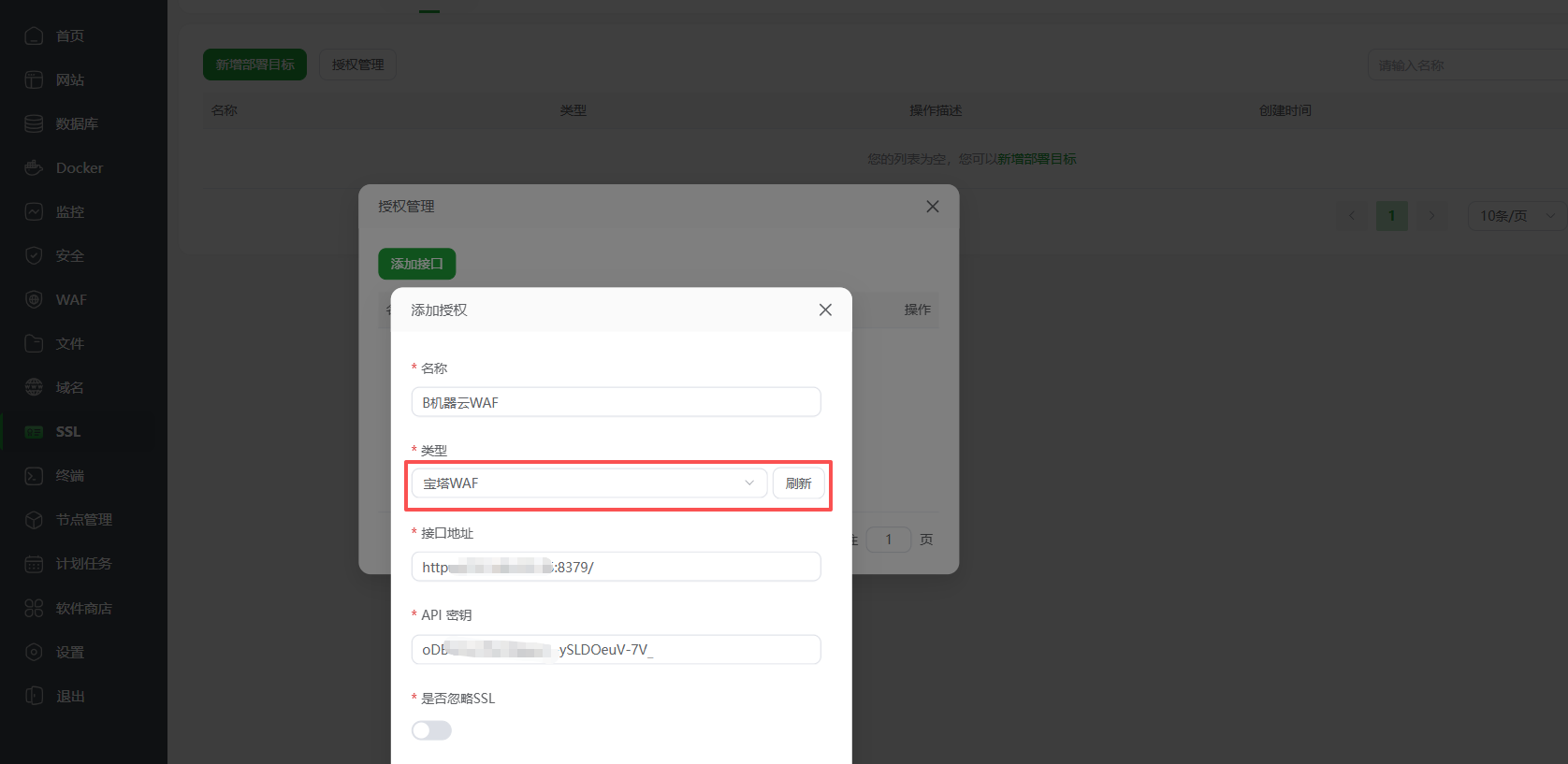Click the 操作描述 column header

point(936,110)
